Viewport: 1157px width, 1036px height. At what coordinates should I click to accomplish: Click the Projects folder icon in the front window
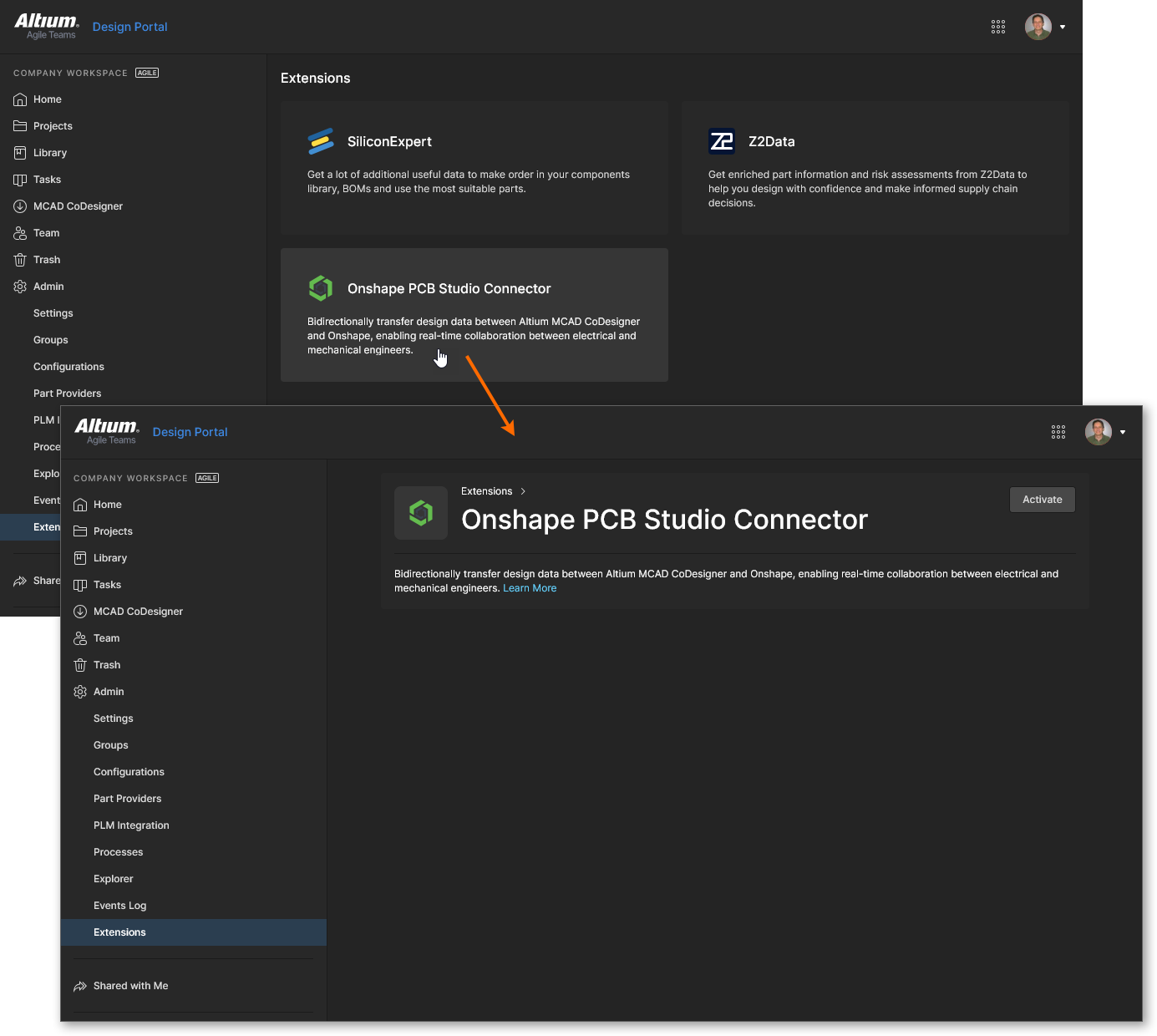click(80, 531)
